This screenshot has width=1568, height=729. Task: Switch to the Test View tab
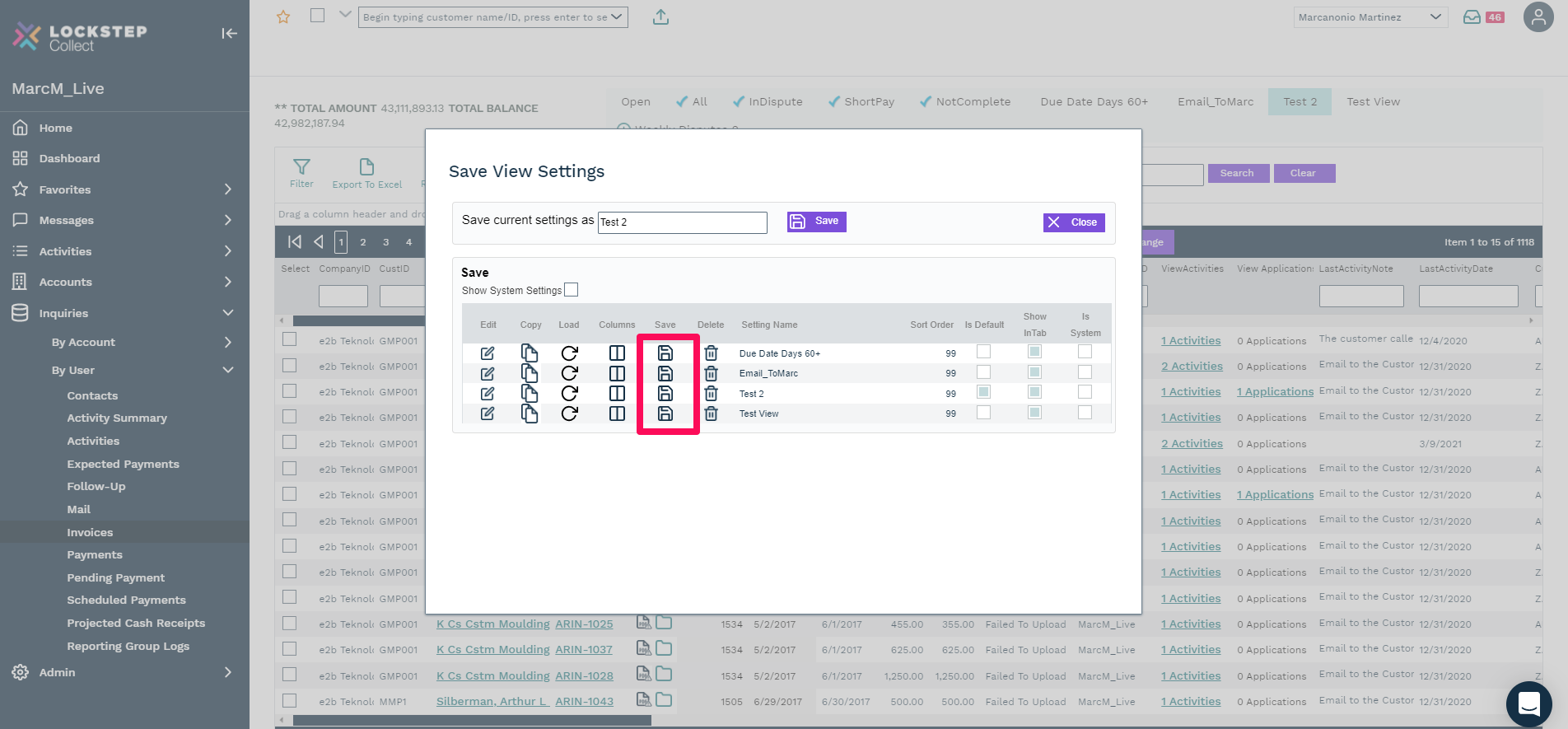click(1373, 102)
